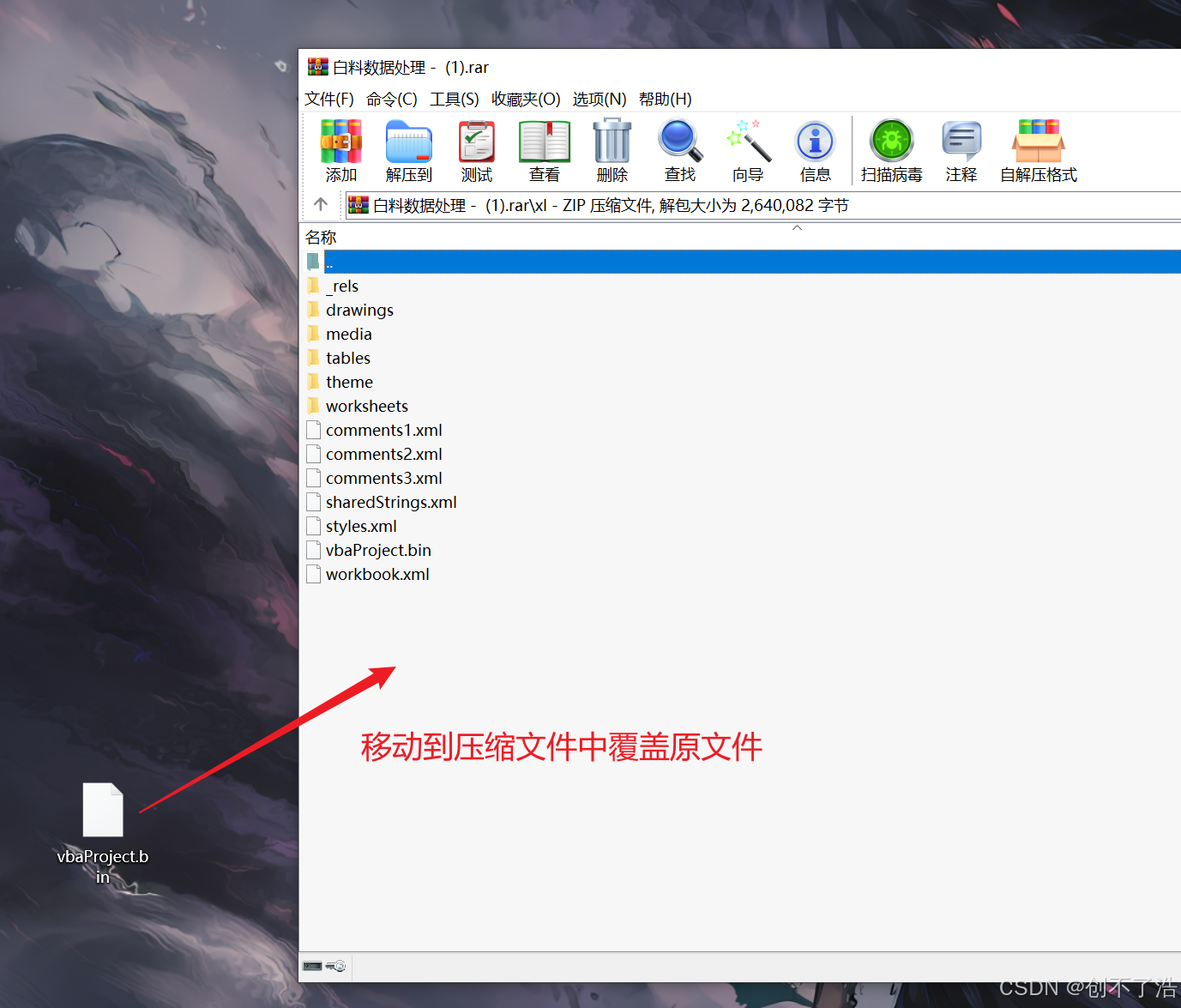Screen dimensions: 1181x1008
Task: Select the parent '..' row
Action: tap(742, 262)
